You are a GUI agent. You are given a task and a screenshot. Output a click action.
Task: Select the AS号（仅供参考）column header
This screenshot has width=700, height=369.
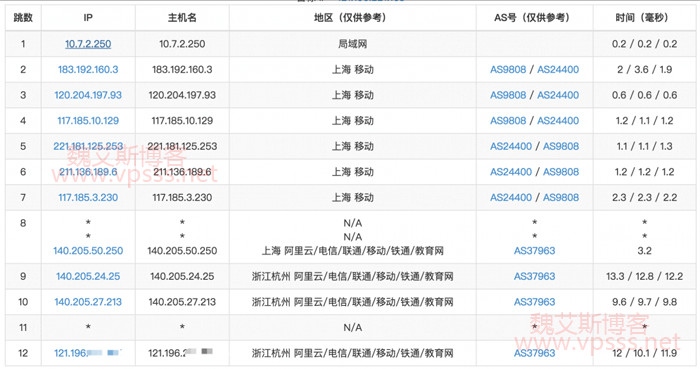pyautogui.click(x=534, y=18)
